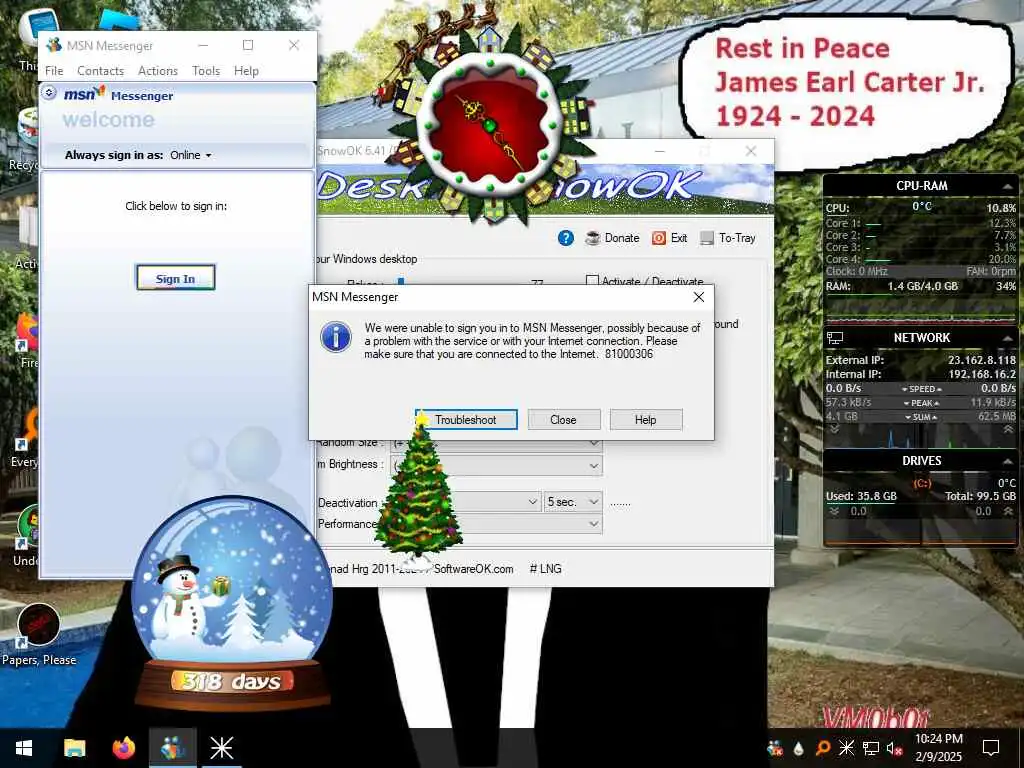Click the up double-chevron in the NETWORK graph
The width and height of the screenshot is (1024, 768).
[1009, 430]
